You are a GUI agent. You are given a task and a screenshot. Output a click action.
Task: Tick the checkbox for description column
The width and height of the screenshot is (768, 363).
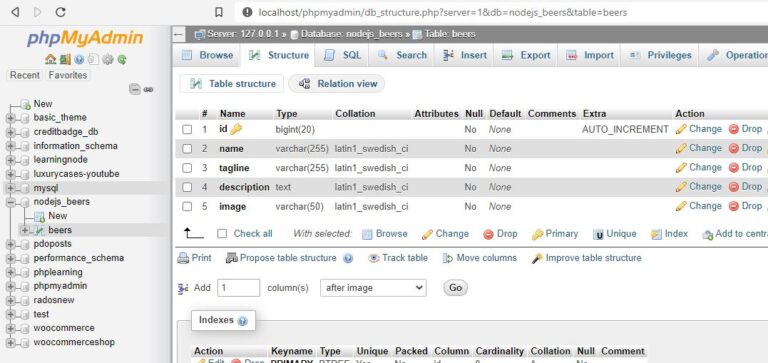pos(187,187)
